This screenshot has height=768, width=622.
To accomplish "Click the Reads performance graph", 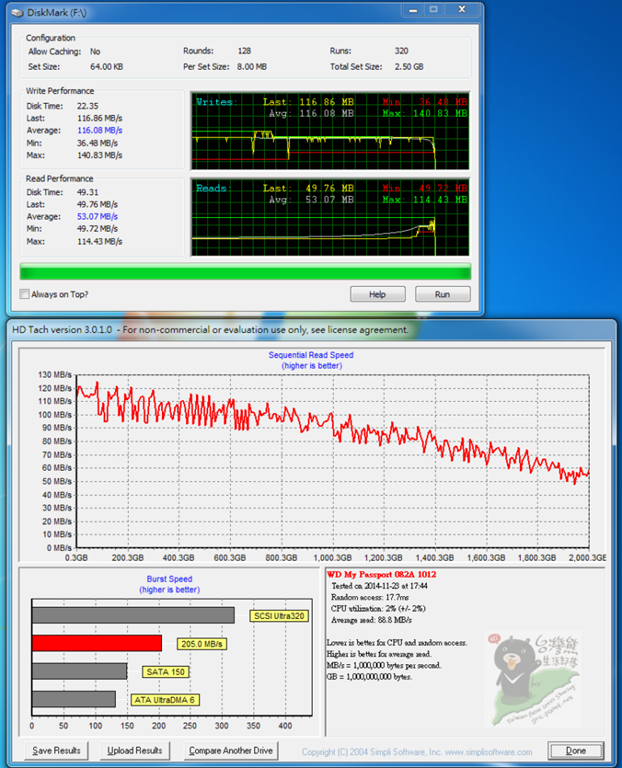I will click(330, 217).
